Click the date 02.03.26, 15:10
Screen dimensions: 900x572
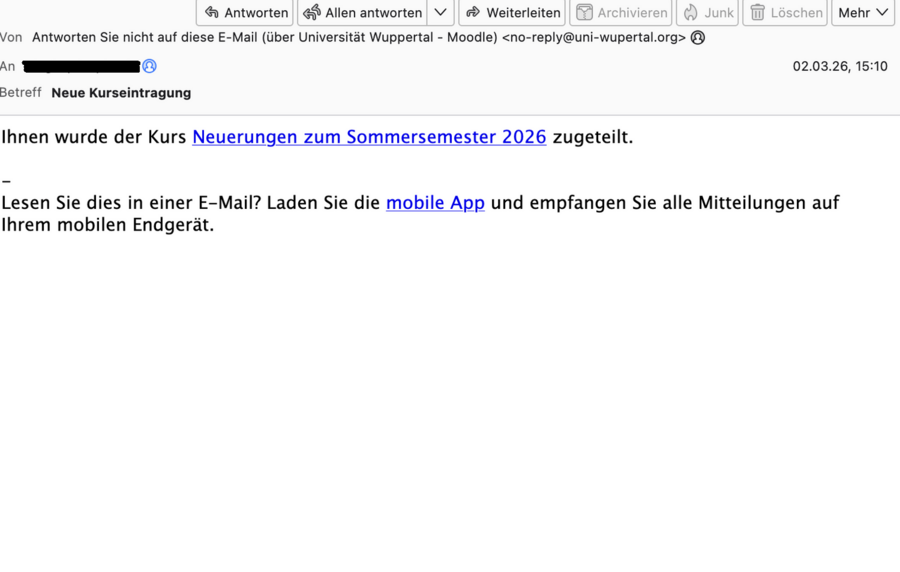click(x=839, y=67)
